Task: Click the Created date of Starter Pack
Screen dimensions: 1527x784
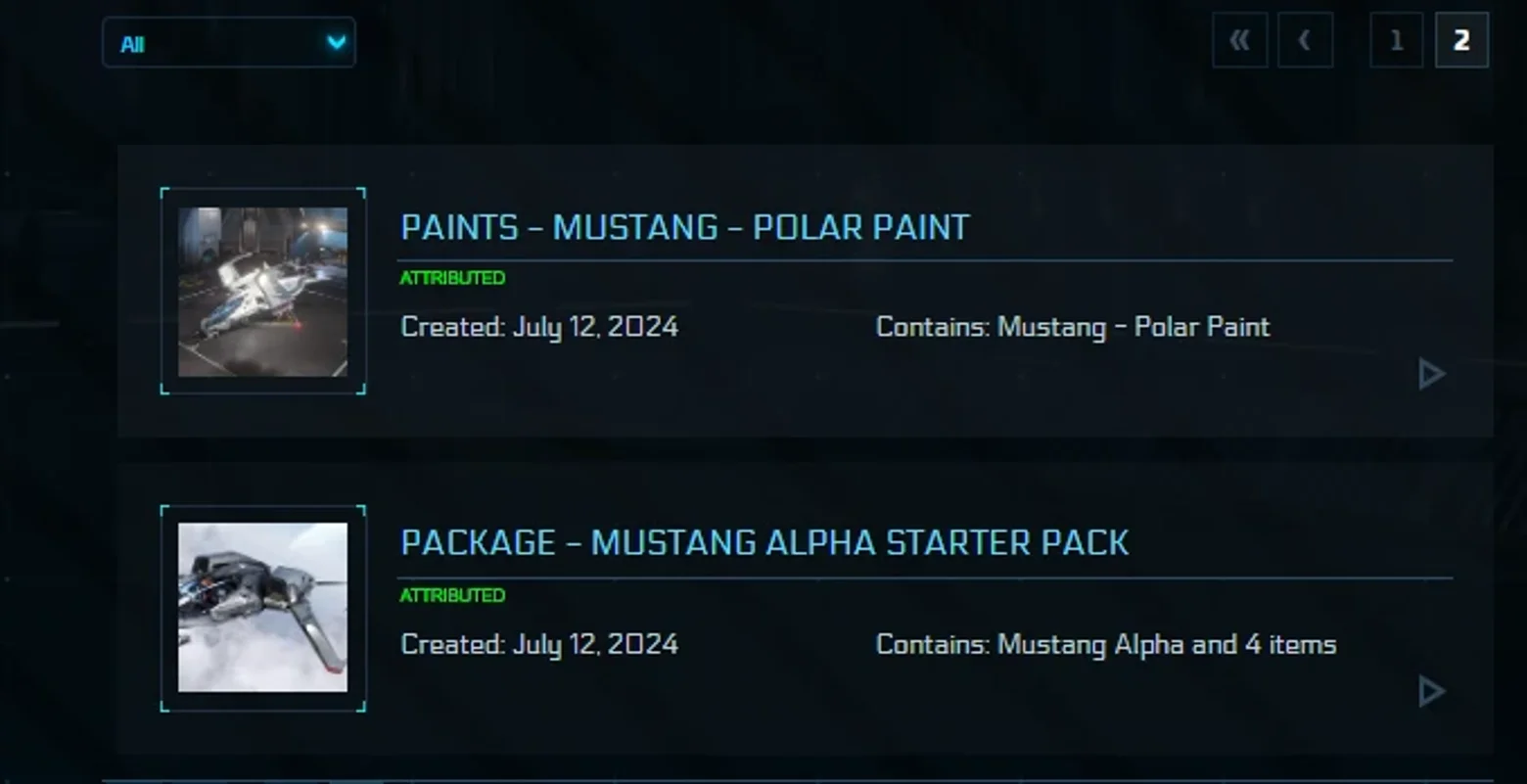Action: 539,644
